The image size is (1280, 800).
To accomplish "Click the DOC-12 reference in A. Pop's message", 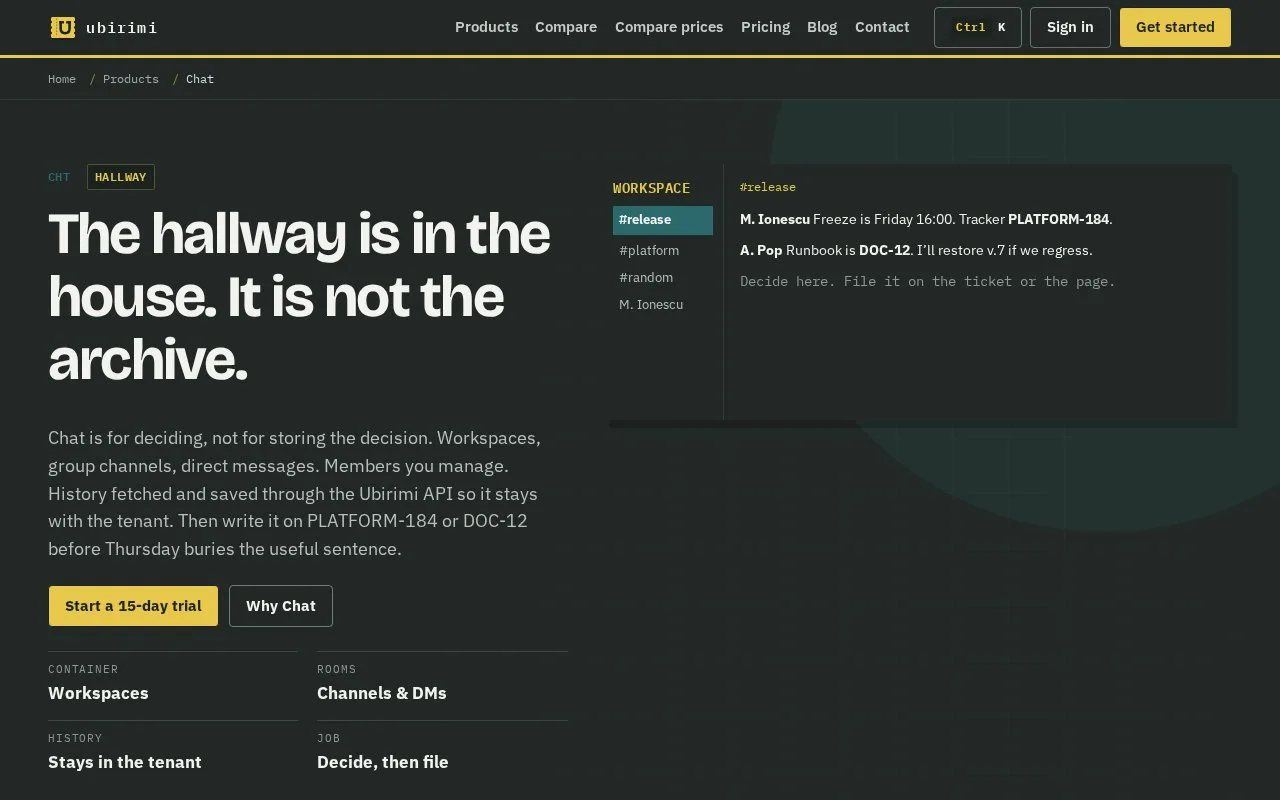I will click(884, 250).
